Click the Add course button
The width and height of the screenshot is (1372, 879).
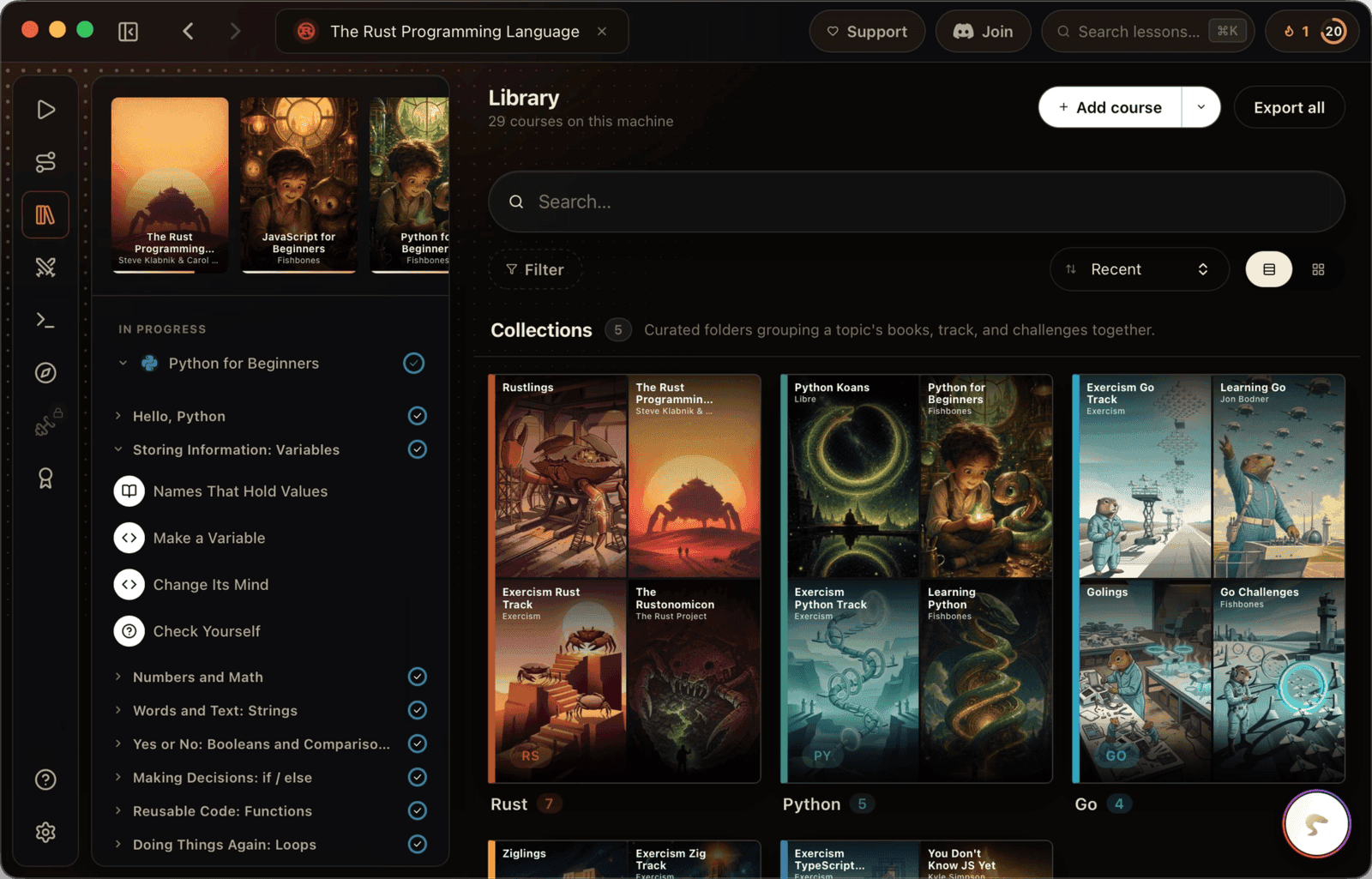[x=1110, y=107]
